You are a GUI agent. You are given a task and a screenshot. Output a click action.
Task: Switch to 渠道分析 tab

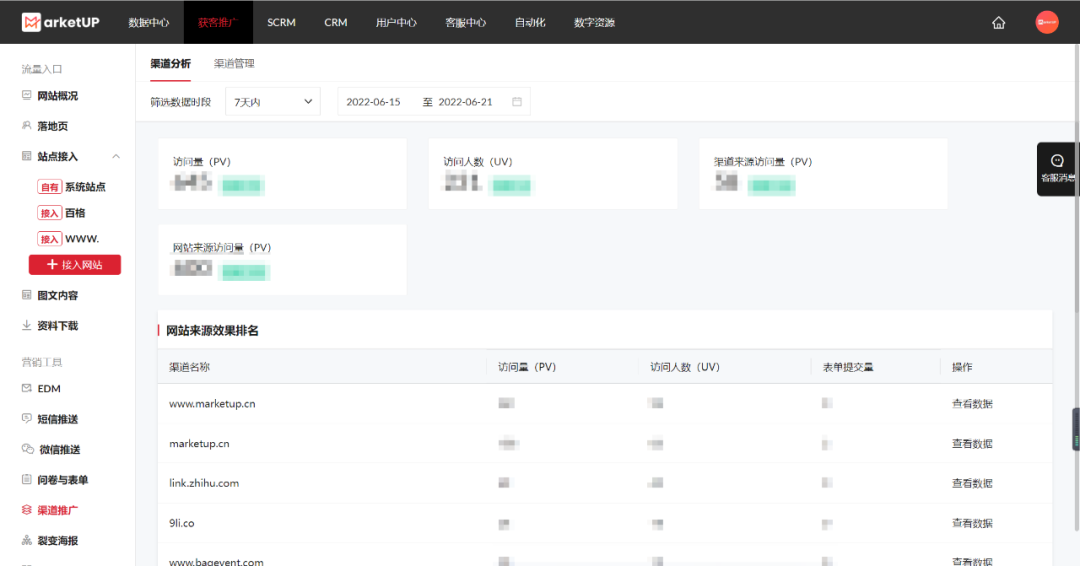point(170,63)
